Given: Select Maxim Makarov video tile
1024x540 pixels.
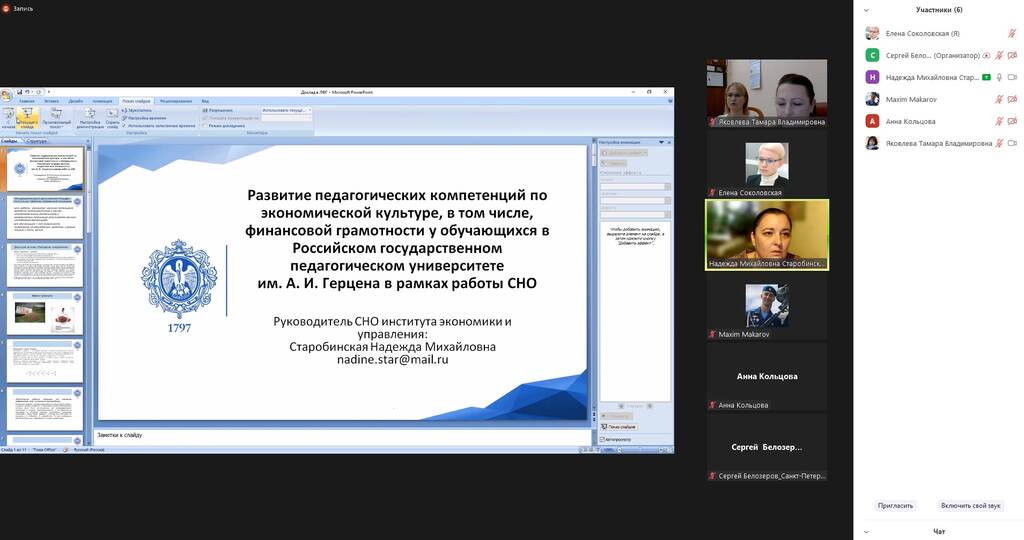Looking at the screenshot, I should (767, 306).
